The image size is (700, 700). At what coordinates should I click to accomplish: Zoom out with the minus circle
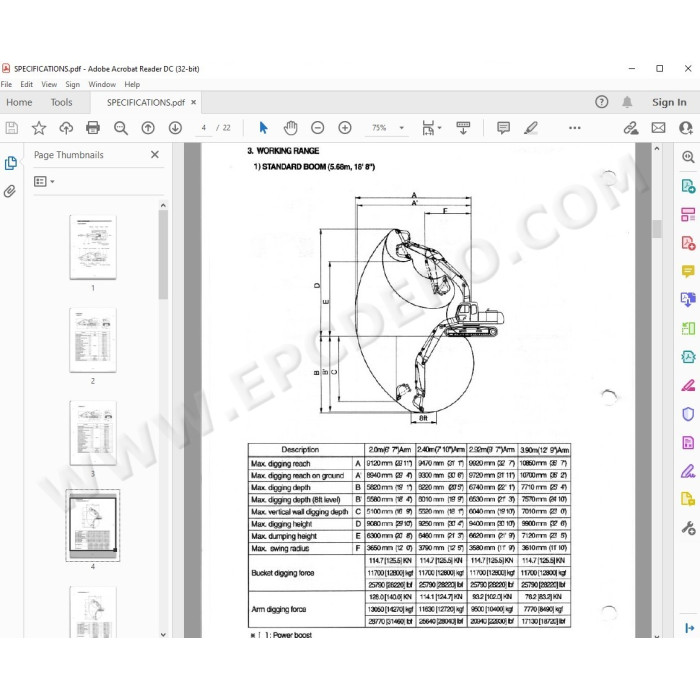317,128
